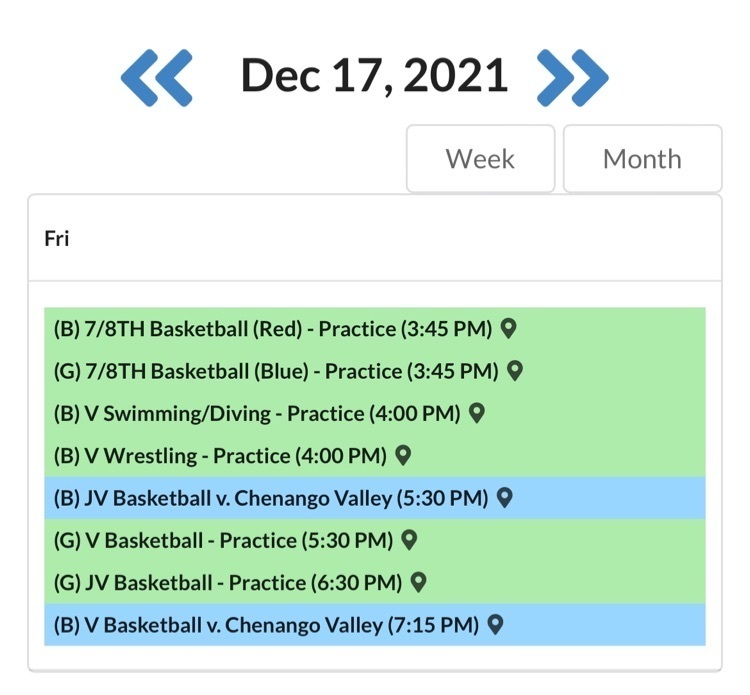Open Girls 7/8TH Basketball (Blue) practice event

point(276,371)
